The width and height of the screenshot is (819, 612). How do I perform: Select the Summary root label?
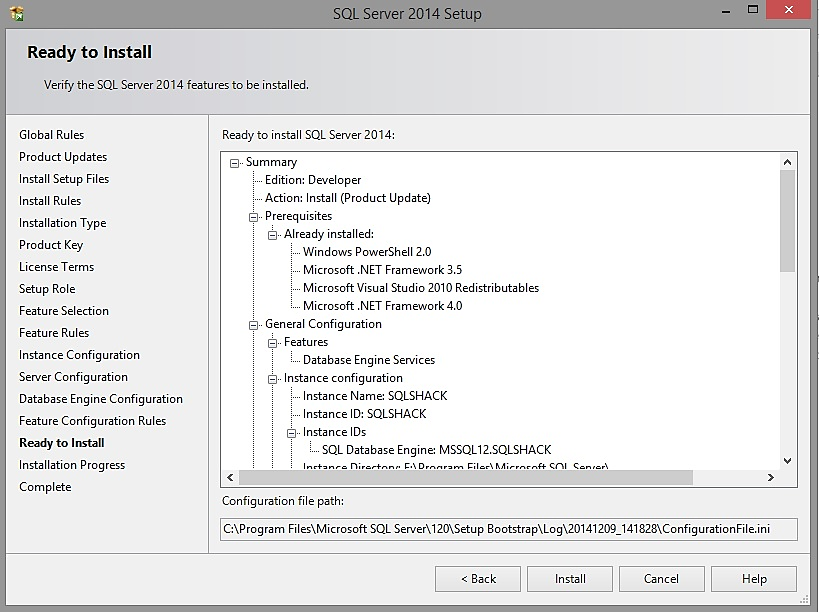coord(272,162)
